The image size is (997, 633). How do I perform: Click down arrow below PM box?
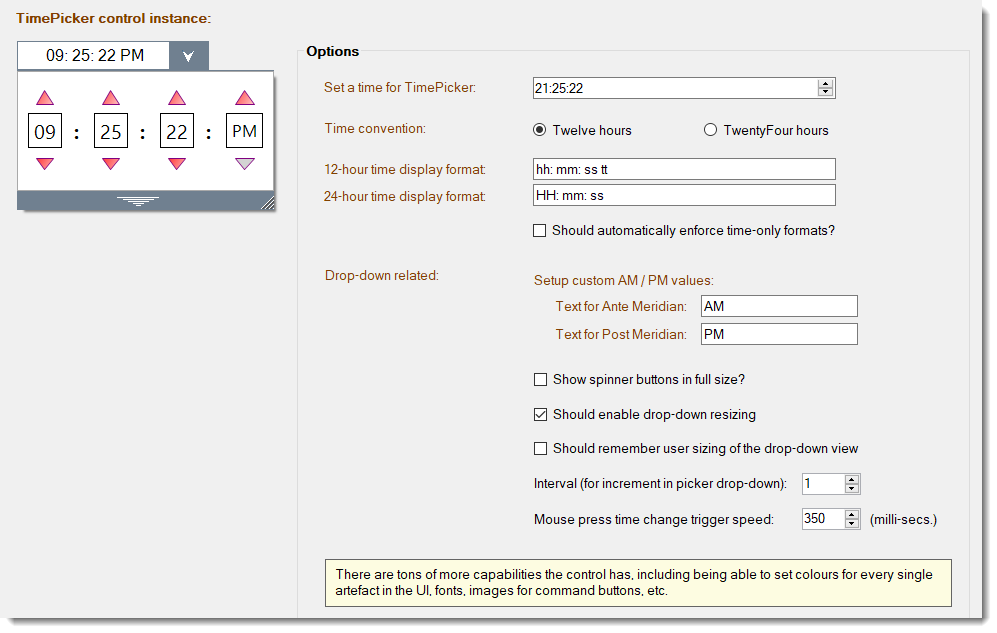[245, 163]
